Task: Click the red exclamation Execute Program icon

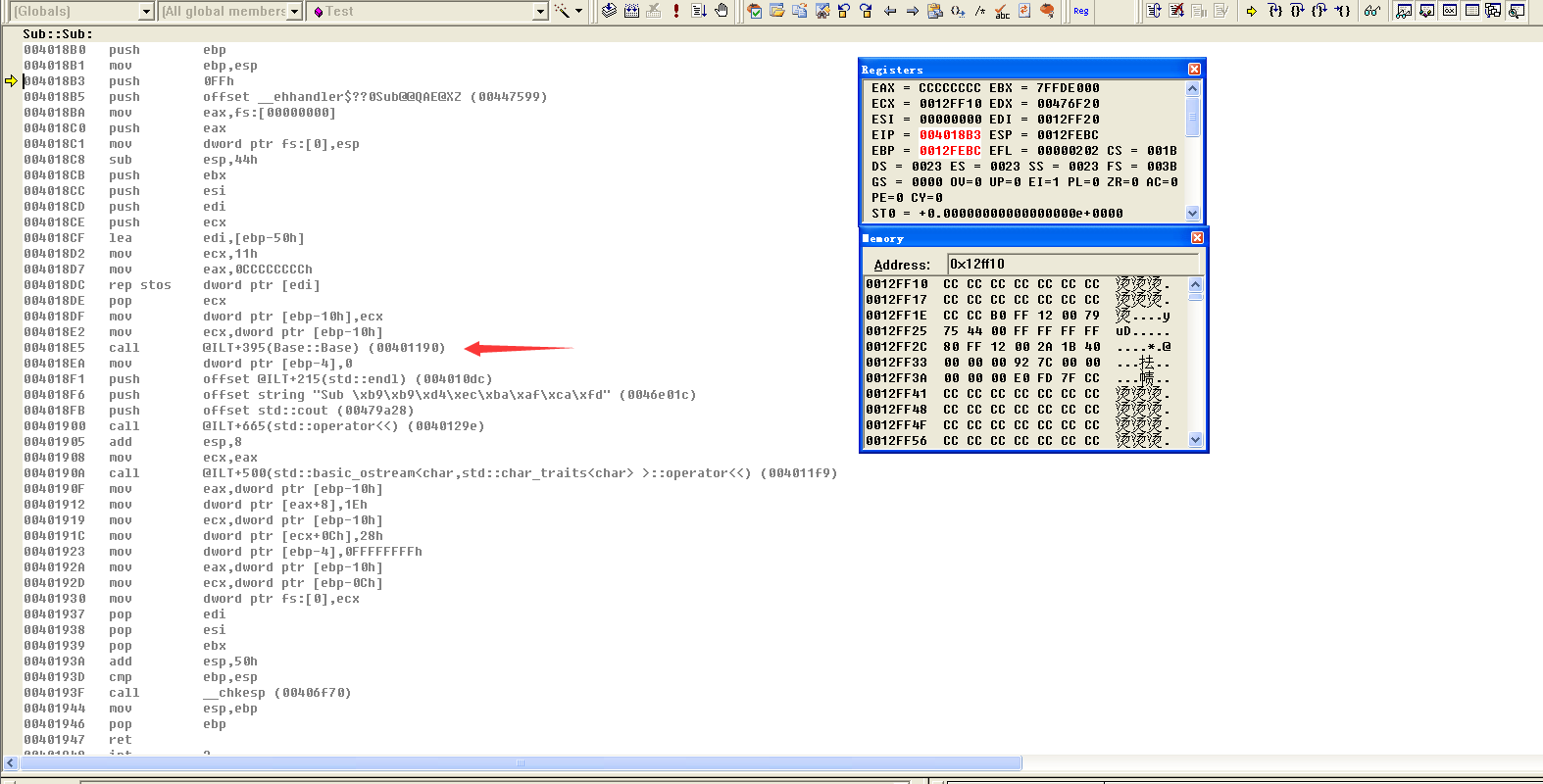Action: click(676, 11)
